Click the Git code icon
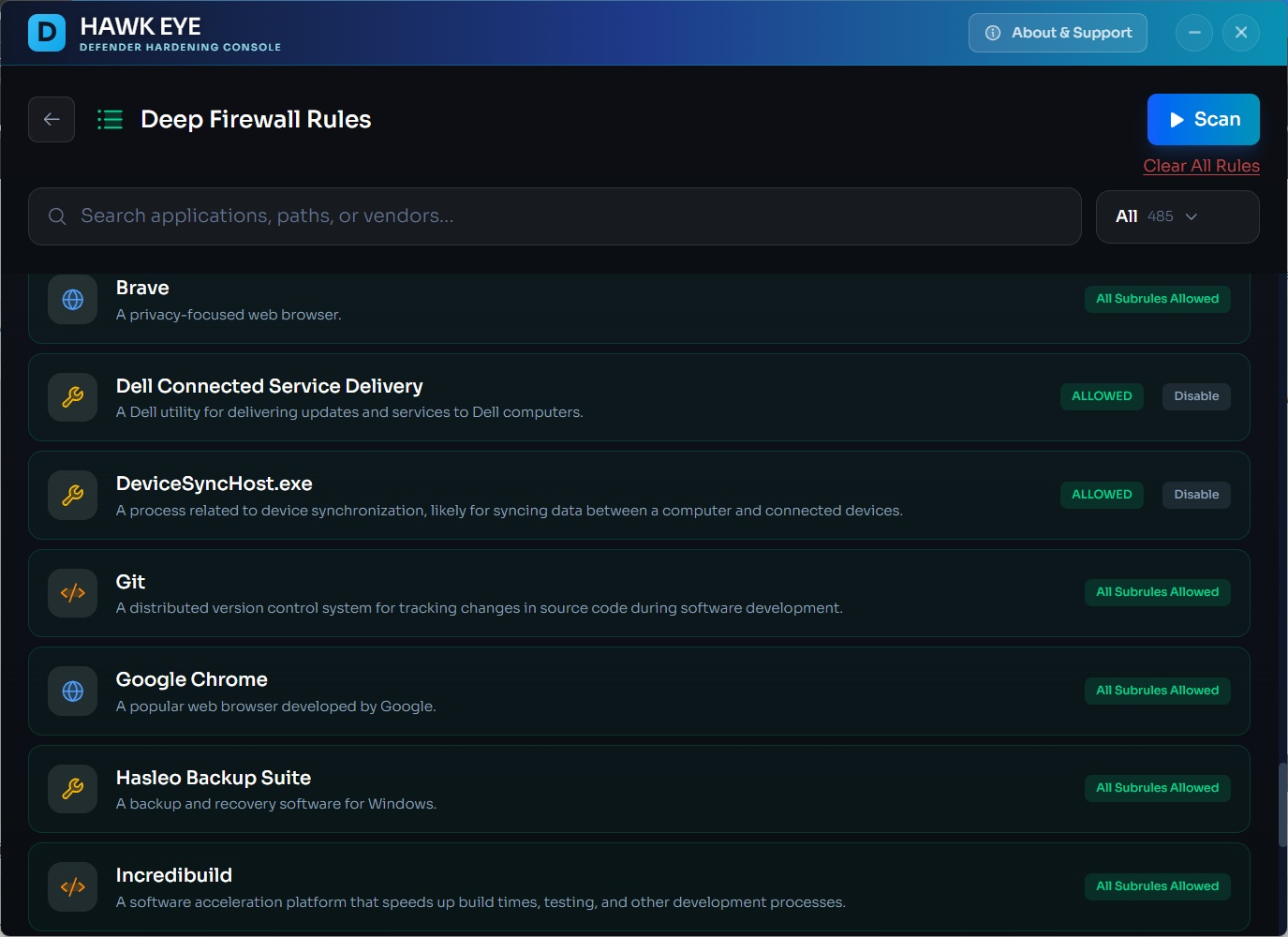Image resolution: width=1288 pixels, height=937 pixels. click(72, 592)
